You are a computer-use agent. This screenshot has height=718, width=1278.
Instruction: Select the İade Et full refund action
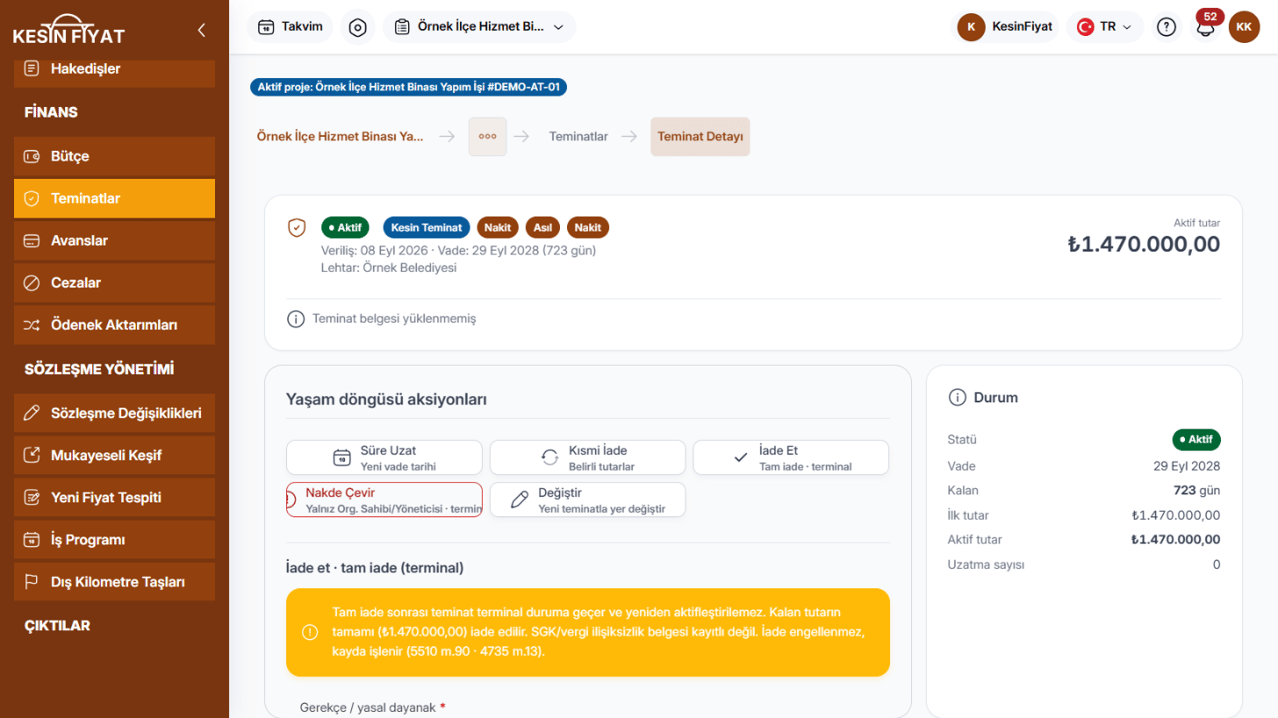point(791,457)
